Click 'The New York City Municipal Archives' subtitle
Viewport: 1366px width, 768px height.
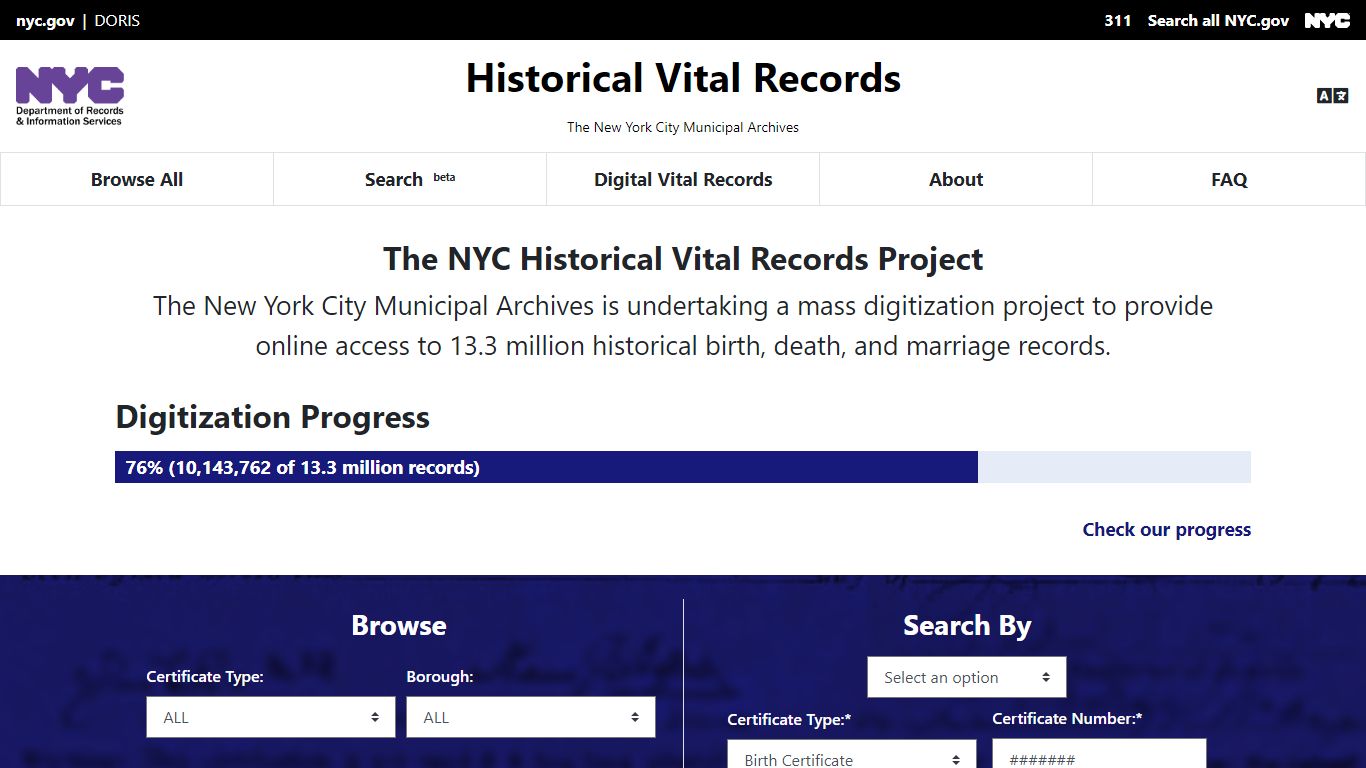(683, 127)
